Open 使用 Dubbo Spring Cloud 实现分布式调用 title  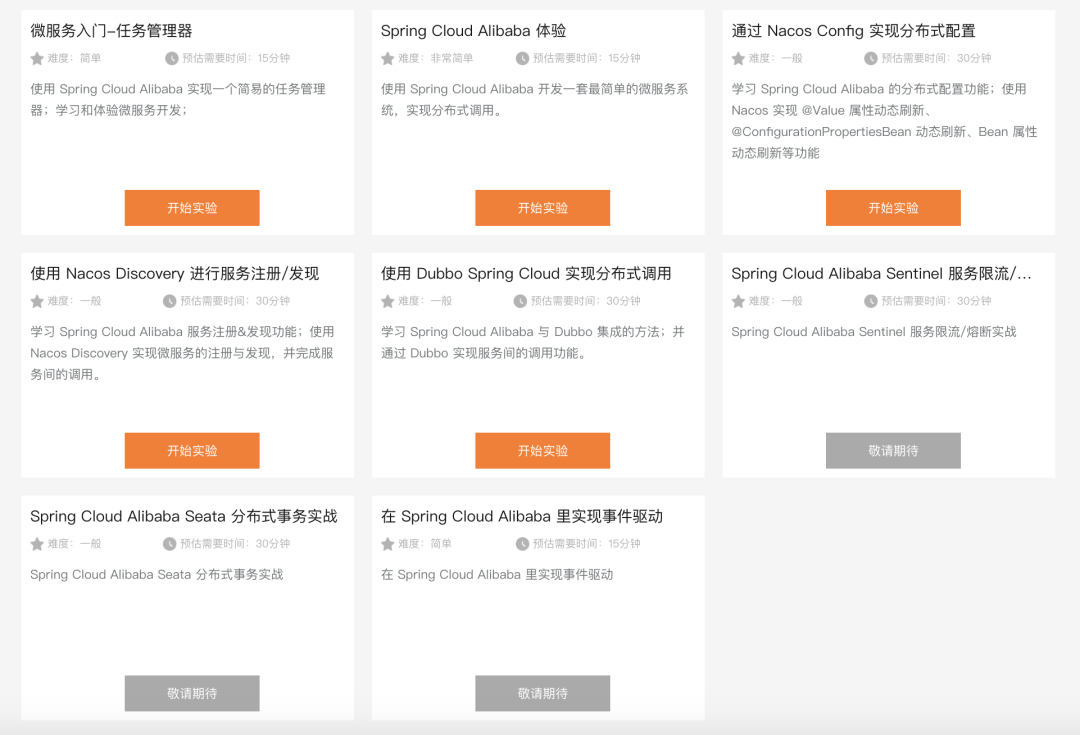[526, 273]
